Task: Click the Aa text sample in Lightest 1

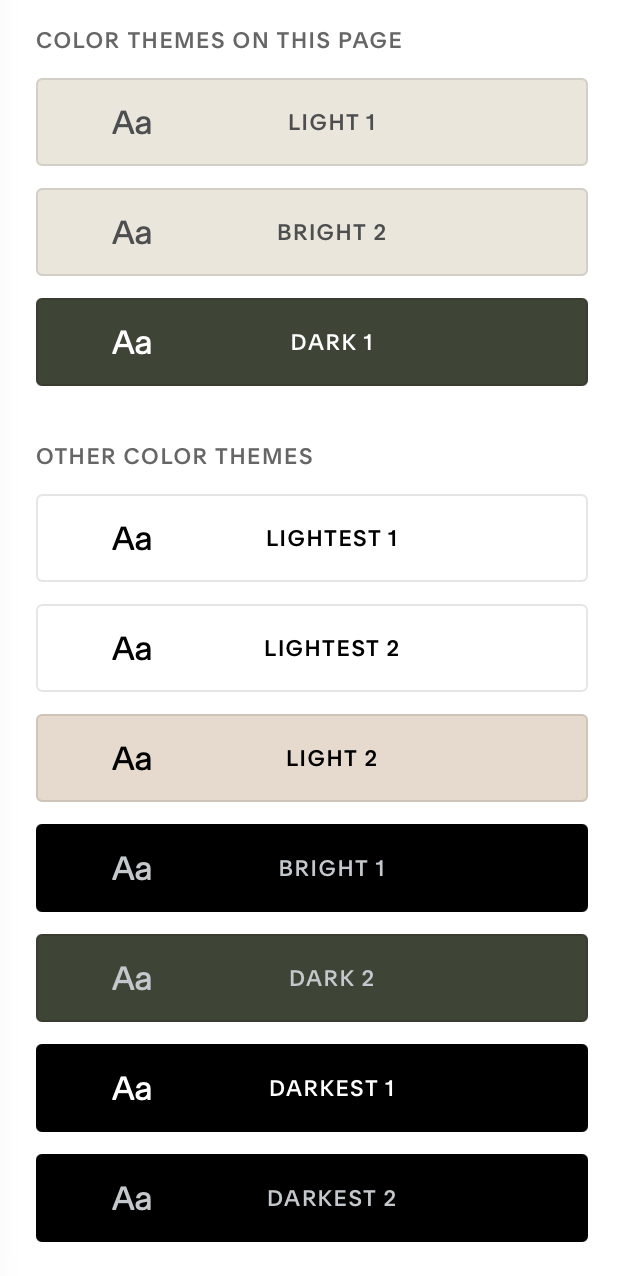Action: (x=132, y=539)
